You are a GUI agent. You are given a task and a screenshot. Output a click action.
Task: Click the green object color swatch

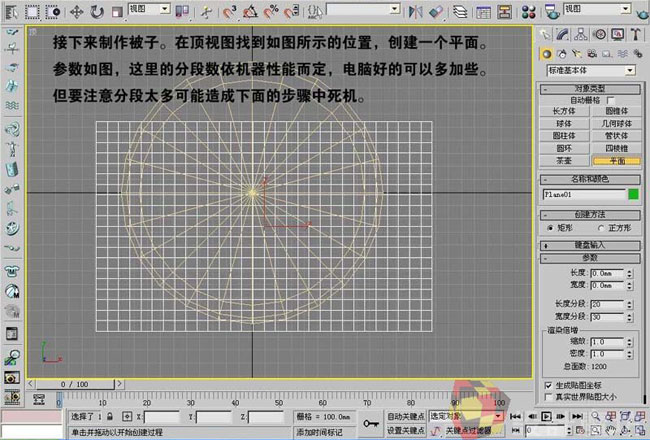tap(633, 193)
